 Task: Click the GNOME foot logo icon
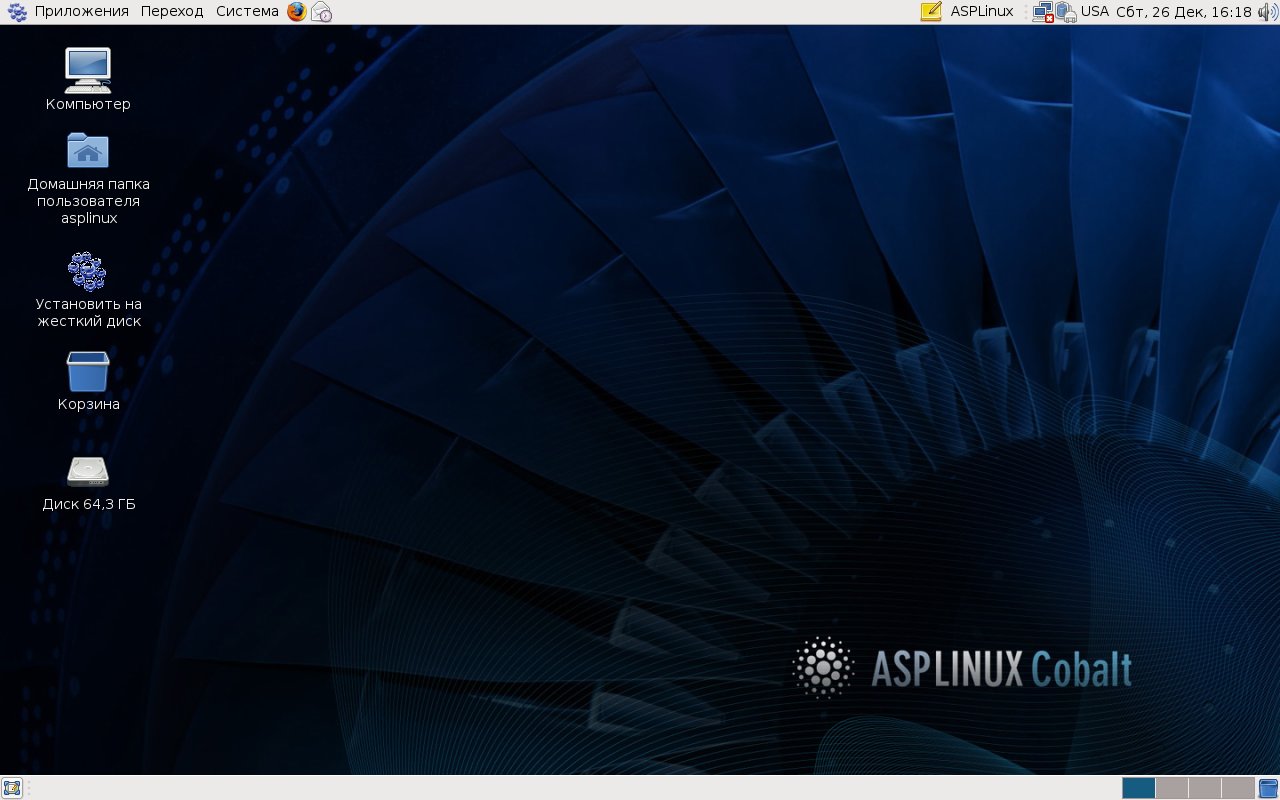pos(17,12)
